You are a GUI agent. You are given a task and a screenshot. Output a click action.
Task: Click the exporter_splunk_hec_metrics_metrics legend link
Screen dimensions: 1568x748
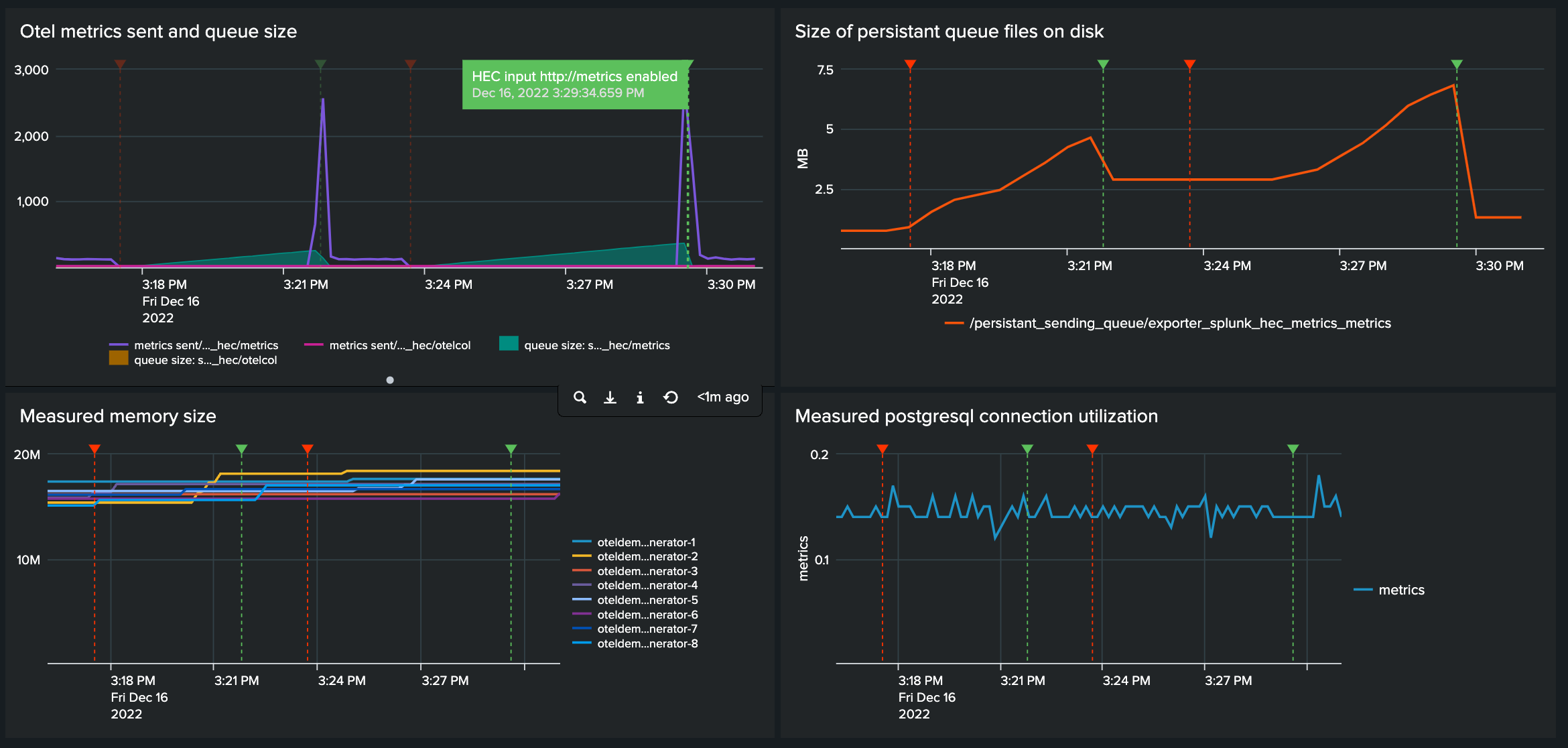(x=1181, y=322)
